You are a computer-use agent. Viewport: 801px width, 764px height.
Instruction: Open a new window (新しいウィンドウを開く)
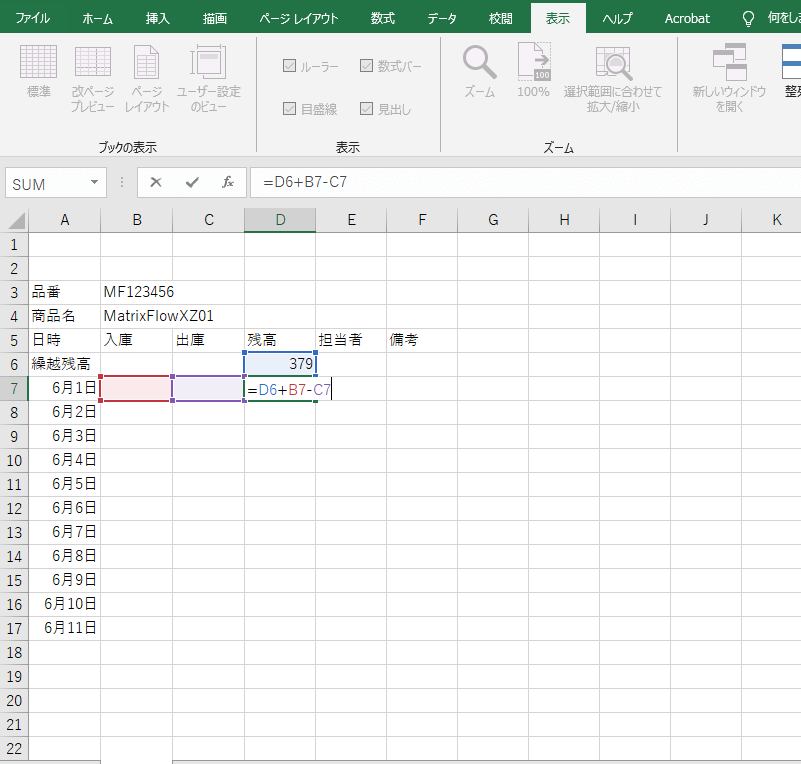tap(729, 78)
